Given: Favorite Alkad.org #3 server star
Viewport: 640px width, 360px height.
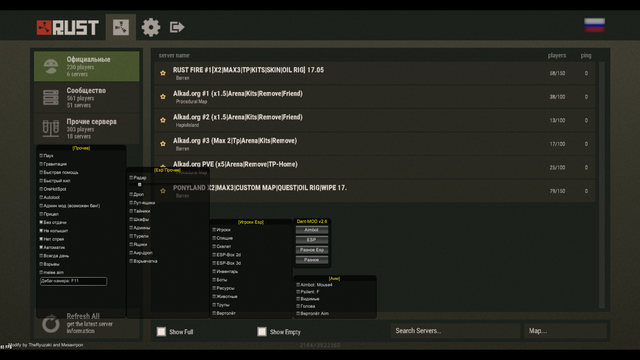Looking at the screenshot, I should point(163,144).
